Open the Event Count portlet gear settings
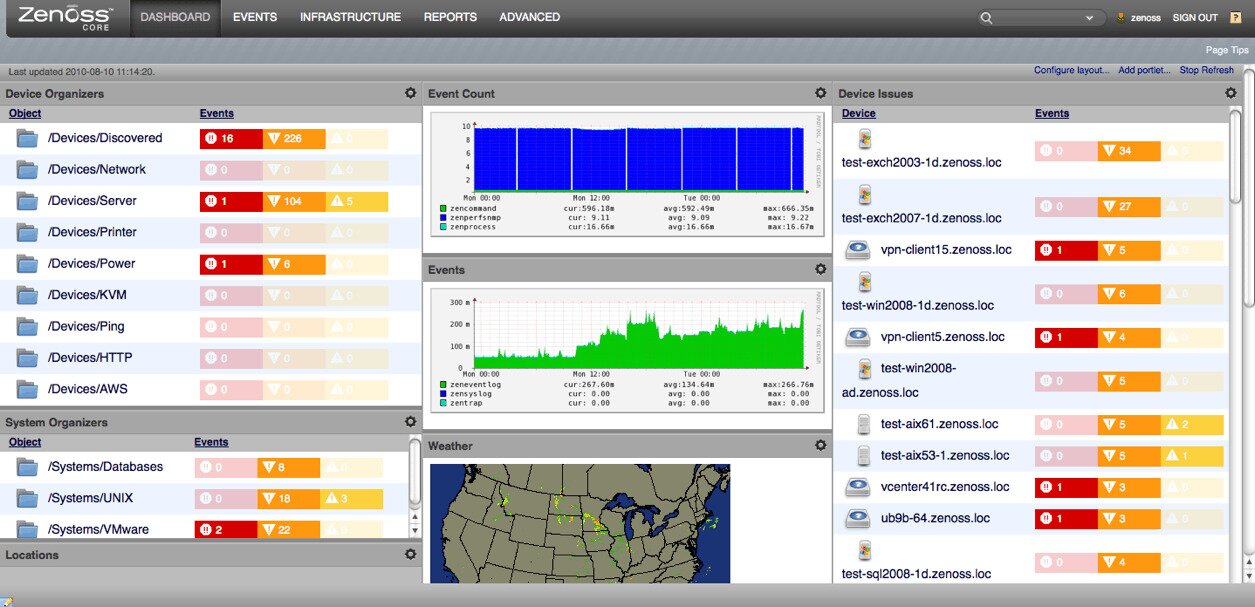1255x607 pixels. pos(821,92)
